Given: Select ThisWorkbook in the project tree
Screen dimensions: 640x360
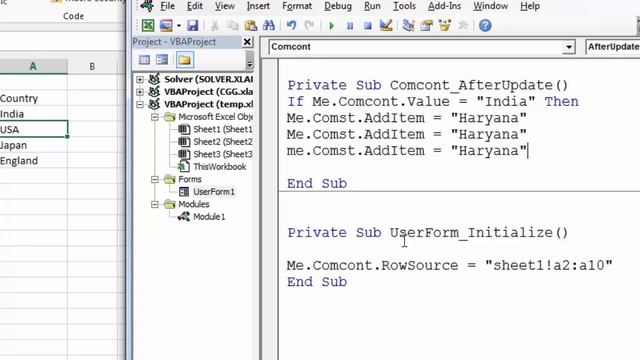Looking at the screenshot, I should pyautogui.click(x=220, y=167).
